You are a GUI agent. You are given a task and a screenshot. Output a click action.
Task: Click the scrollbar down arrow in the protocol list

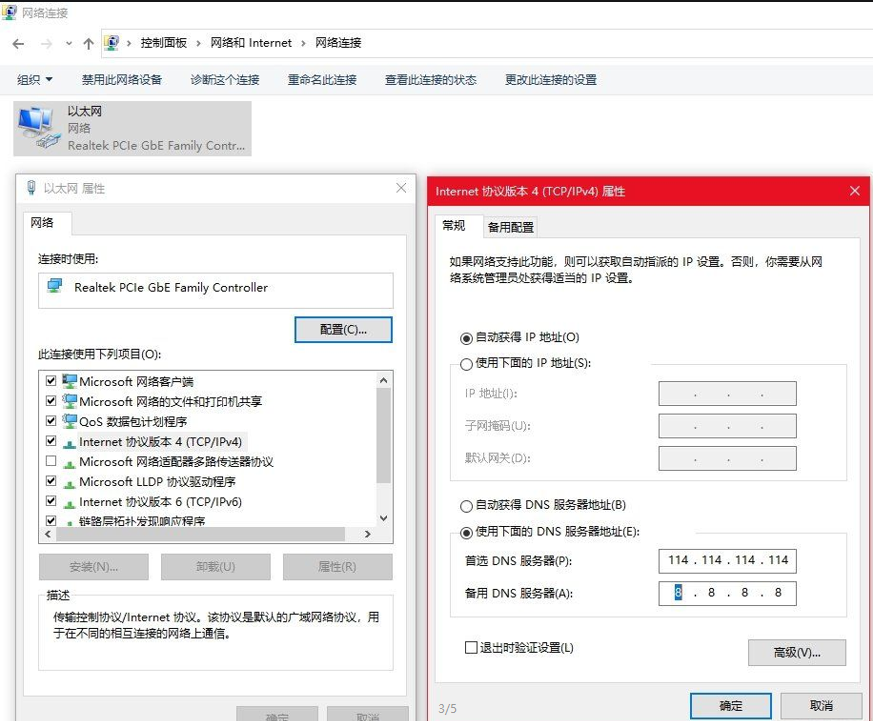tap(383, 519)
